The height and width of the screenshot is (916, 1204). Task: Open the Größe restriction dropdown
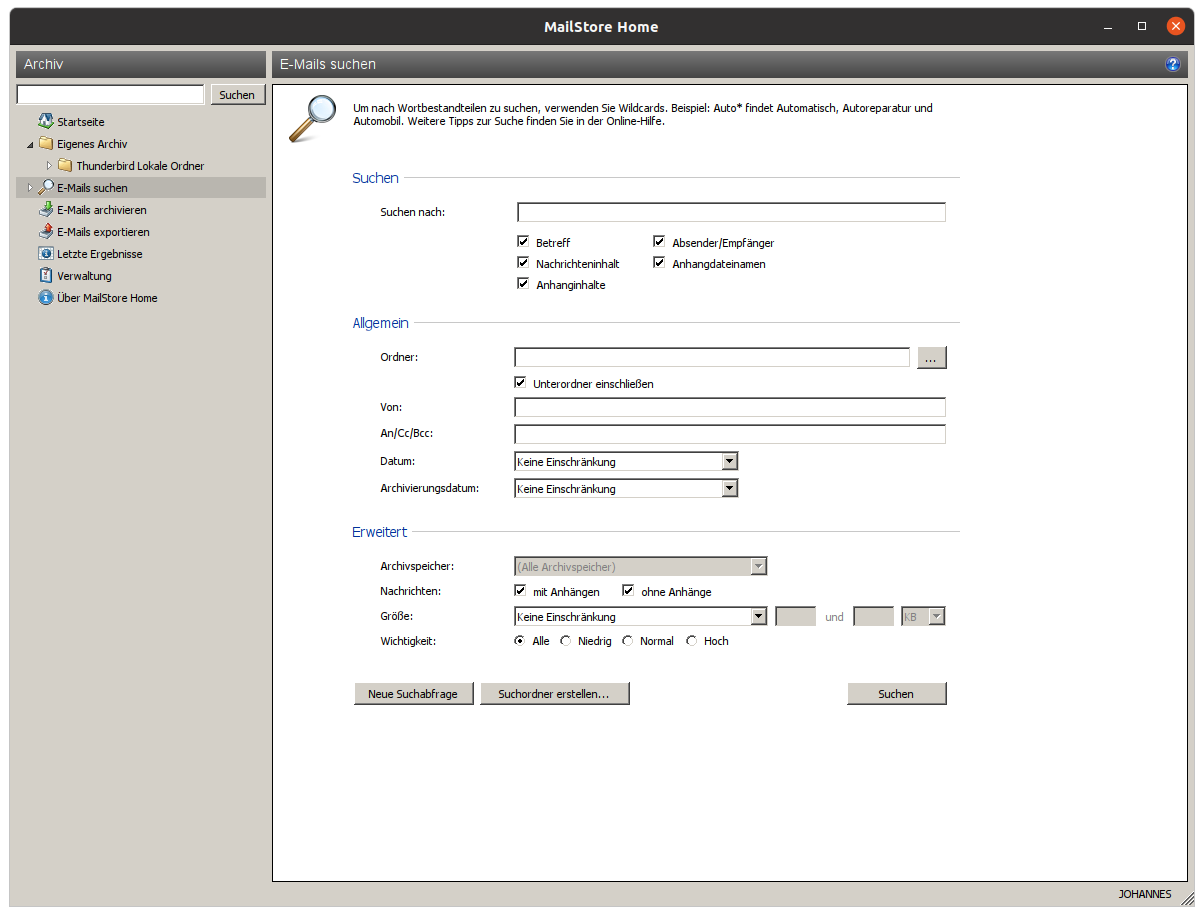[758, 617]
